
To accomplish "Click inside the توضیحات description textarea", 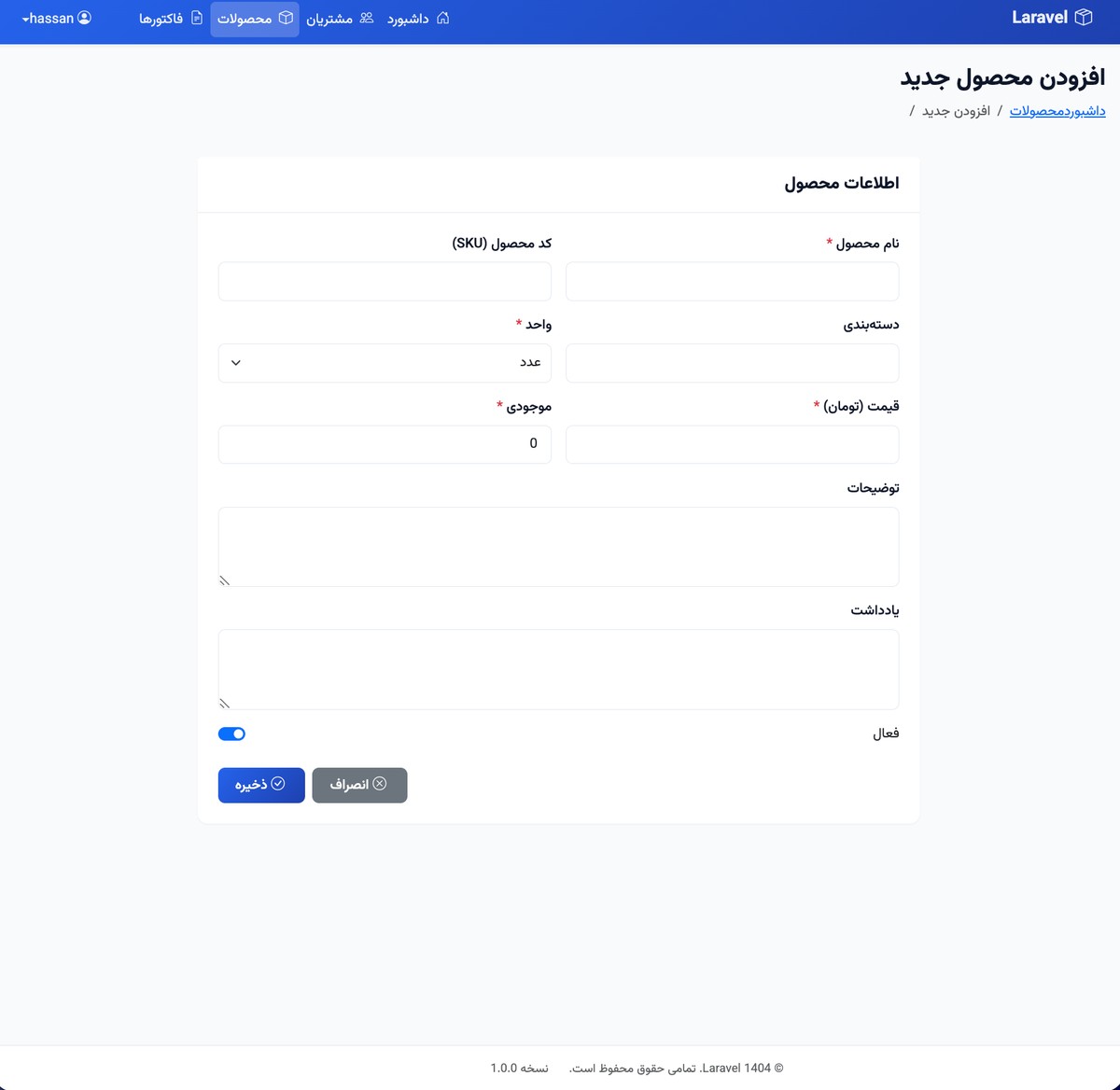I will pyautogui.click(x=558, y=546).
